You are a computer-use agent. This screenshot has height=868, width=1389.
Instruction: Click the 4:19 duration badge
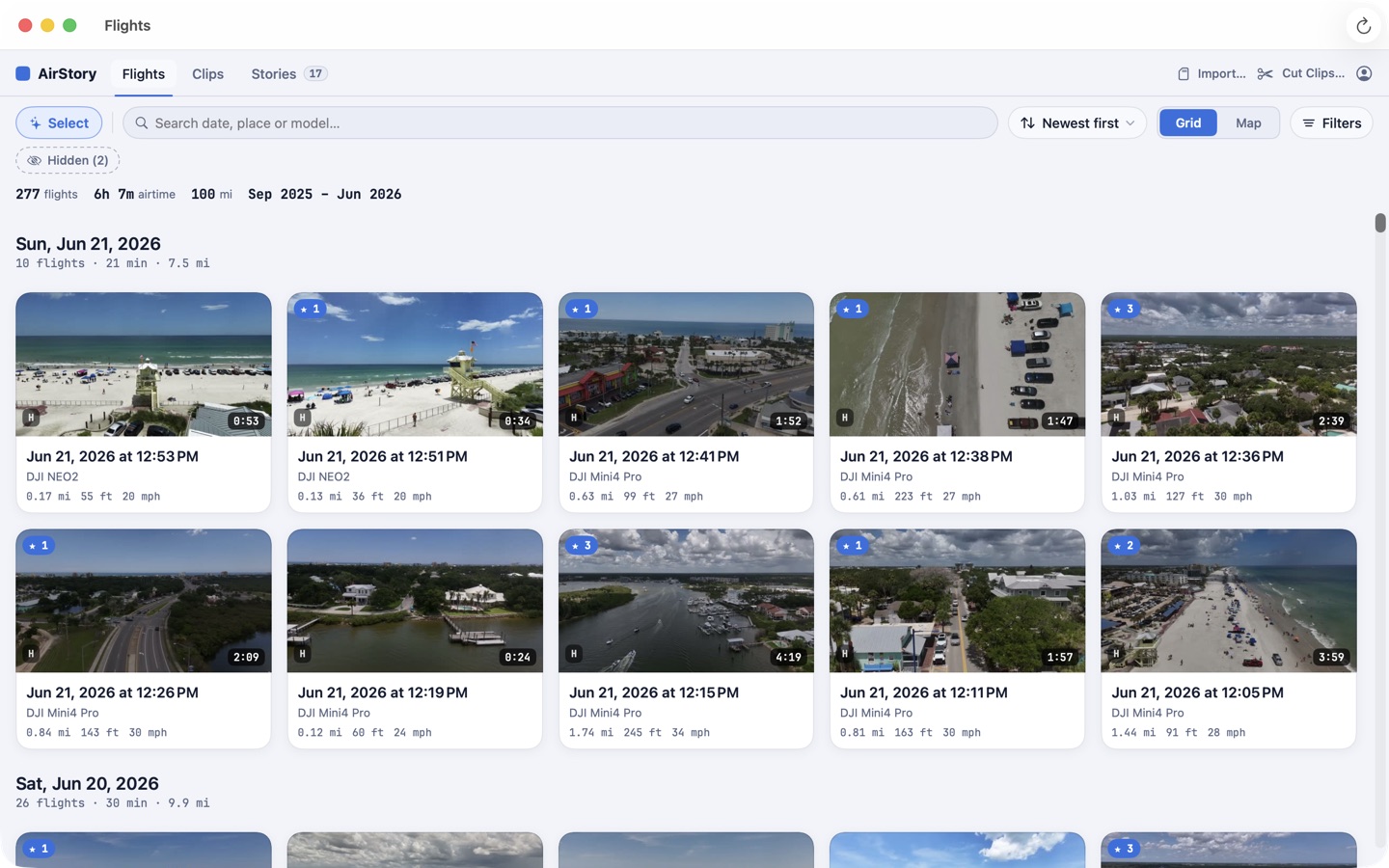(x=788, y=657)
